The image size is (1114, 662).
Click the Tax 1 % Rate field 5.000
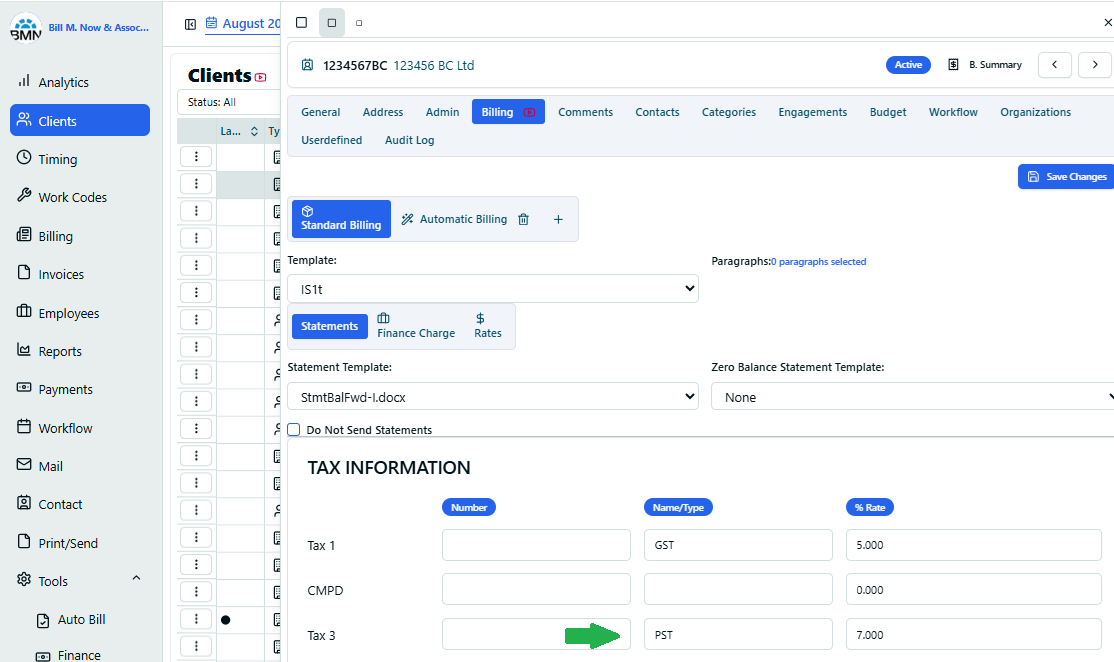973,545
